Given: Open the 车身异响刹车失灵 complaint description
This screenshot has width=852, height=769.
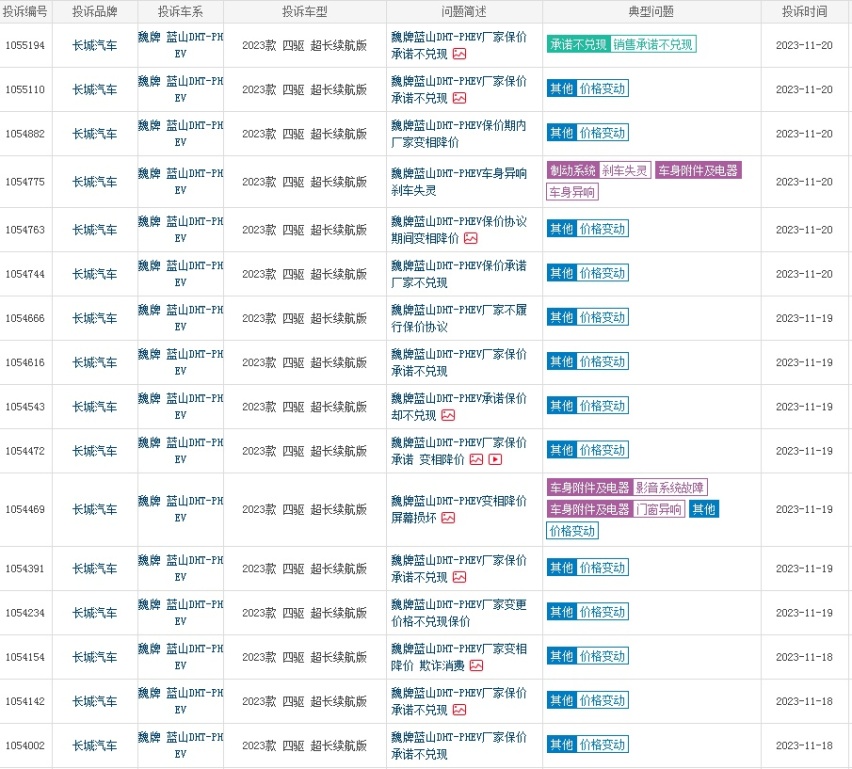Looking at the screenshot, I should [x=459, y=182].
